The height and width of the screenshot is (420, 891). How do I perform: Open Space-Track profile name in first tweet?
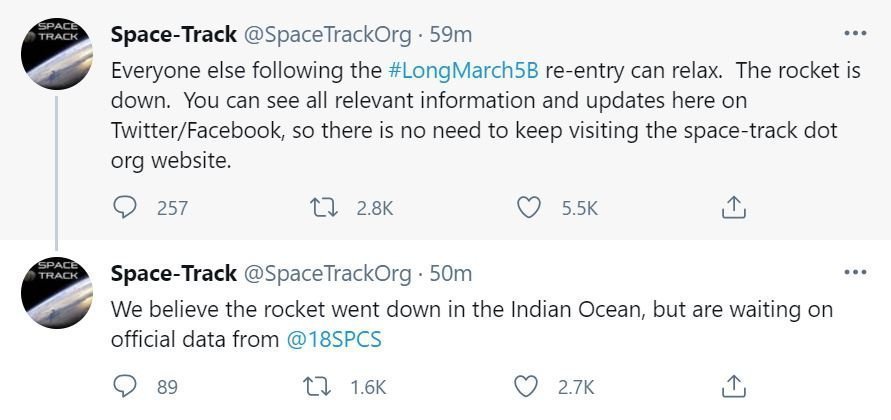(174, 35)
